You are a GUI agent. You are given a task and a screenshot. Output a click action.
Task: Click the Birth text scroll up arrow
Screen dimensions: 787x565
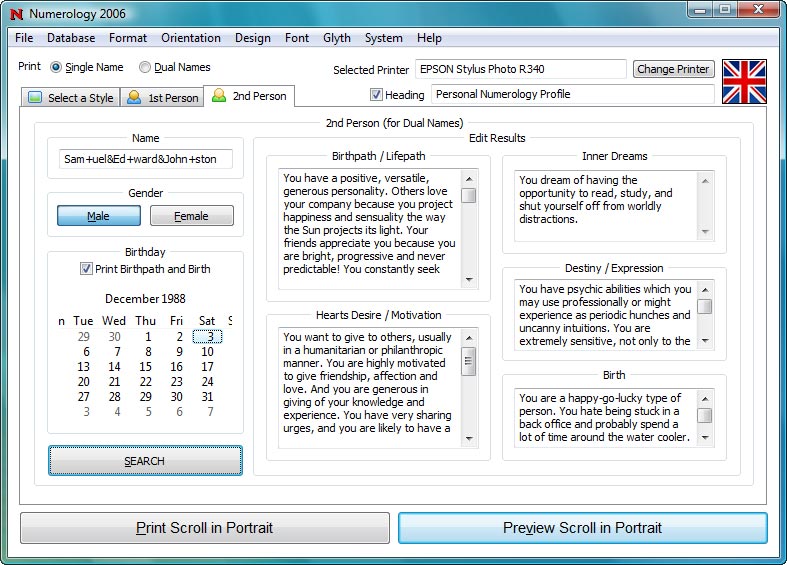pos(705,398)
